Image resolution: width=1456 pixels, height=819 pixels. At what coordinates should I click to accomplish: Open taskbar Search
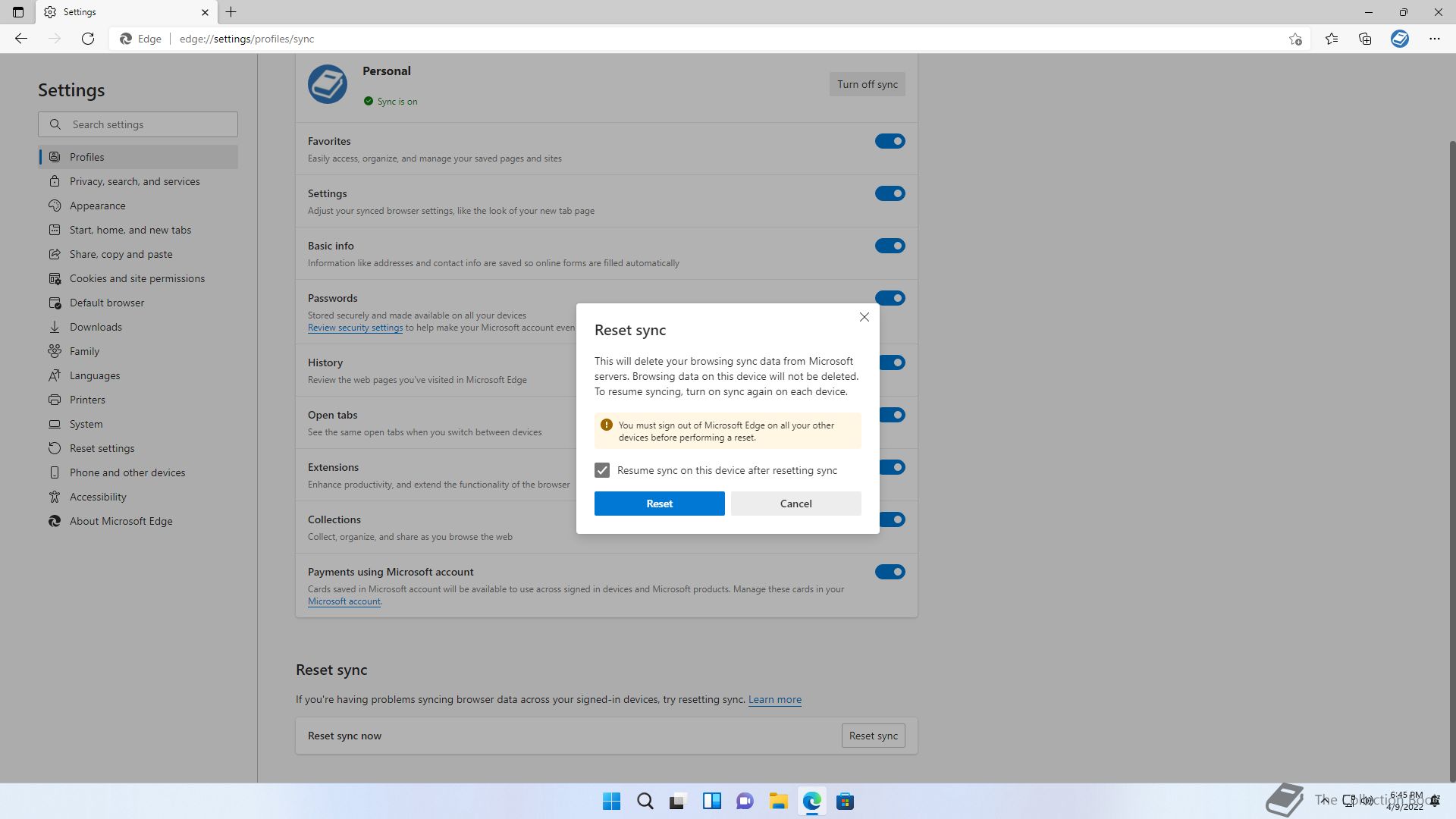pyautogui.click(x=645, y=802)
